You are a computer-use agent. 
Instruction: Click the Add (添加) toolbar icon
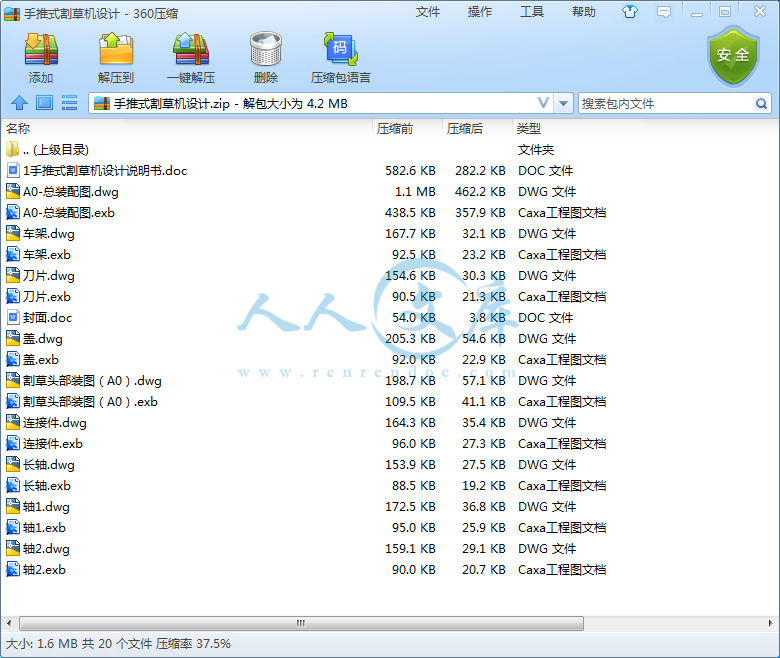[x=41, y=50]
